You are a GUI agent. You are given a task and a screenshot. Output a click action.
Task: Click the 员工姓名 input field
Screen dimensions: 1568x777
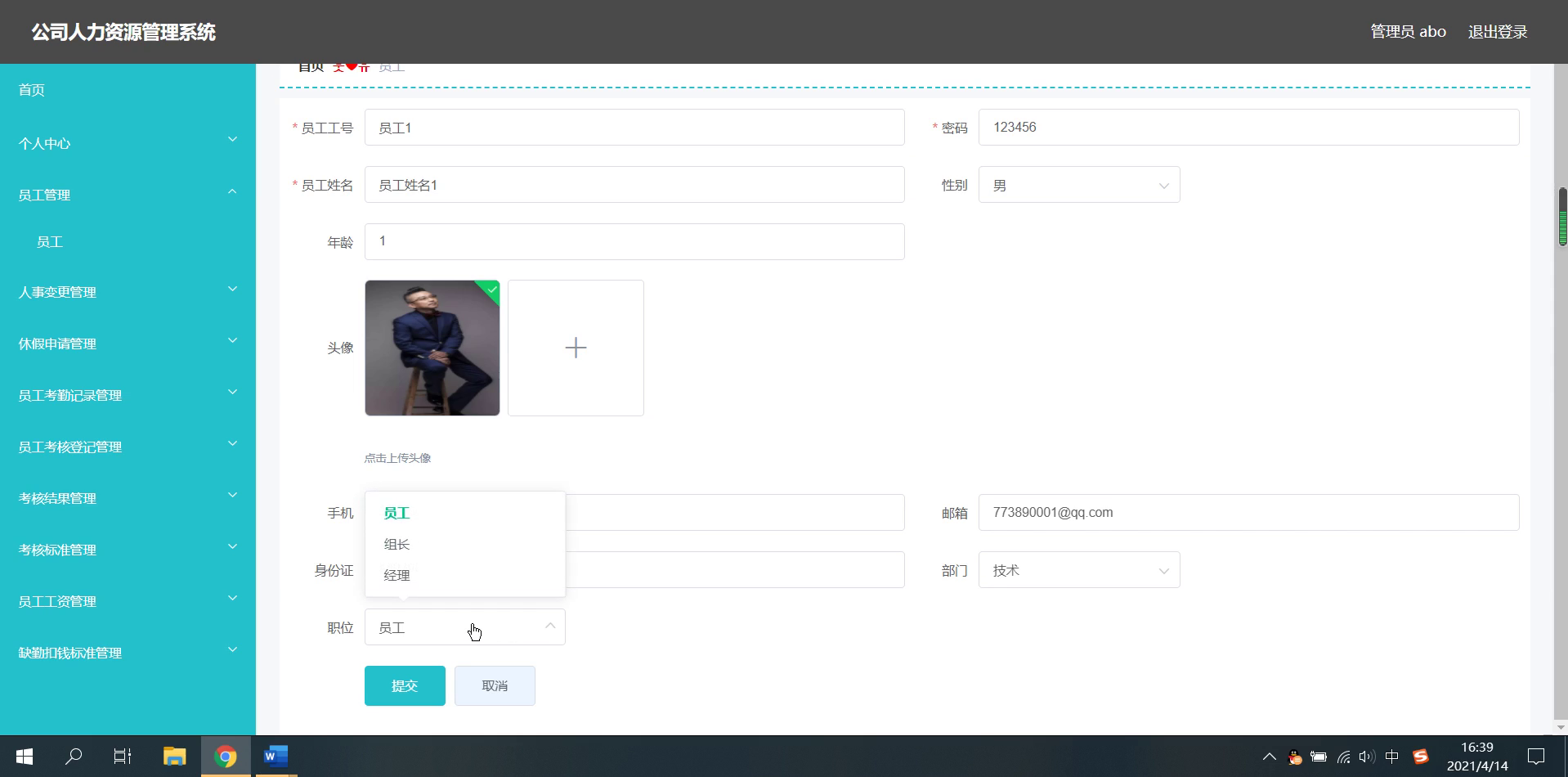coord(634,185)
